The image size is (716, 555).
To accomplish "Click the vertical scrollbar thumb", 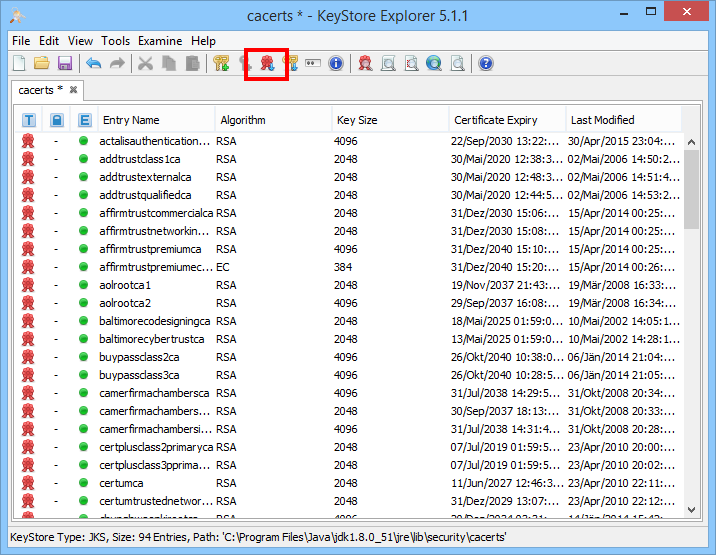I will pos(691,189).
